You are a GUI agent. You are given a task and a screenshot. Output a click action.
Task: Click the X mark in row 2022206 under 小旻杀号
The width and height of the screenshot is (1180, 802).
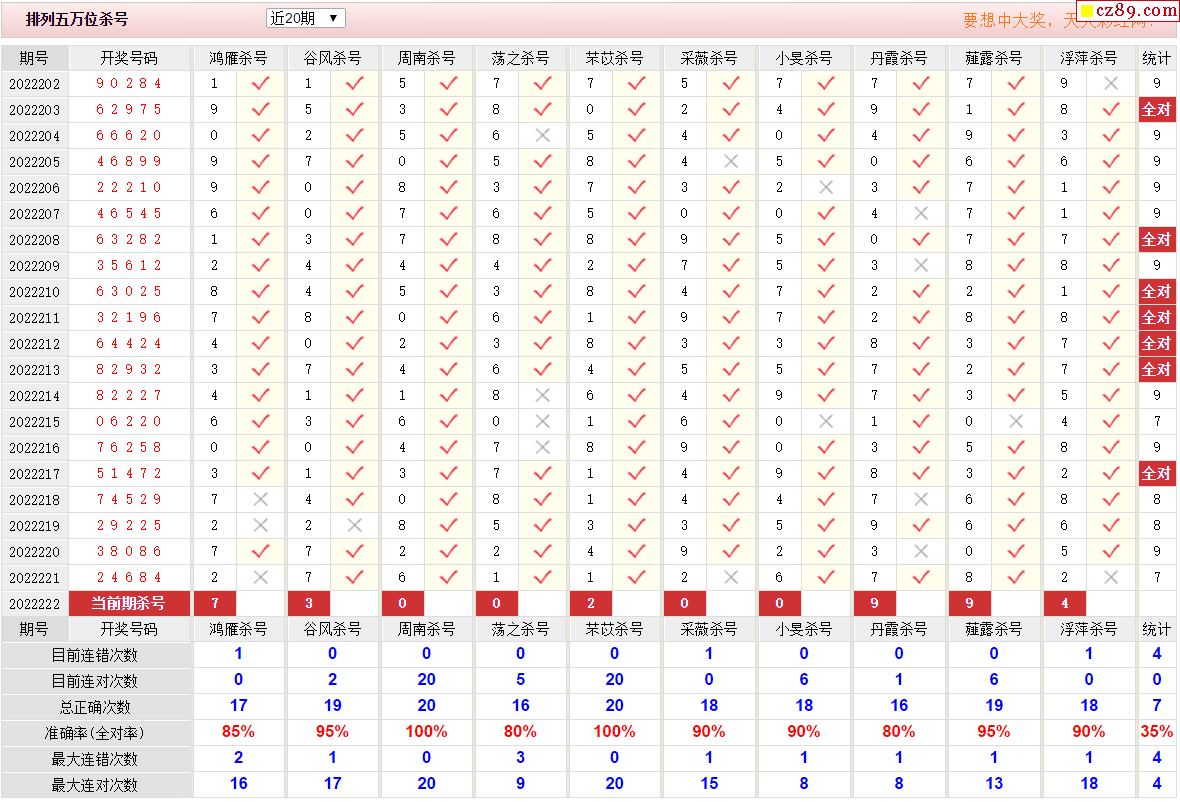pos(826,187)
